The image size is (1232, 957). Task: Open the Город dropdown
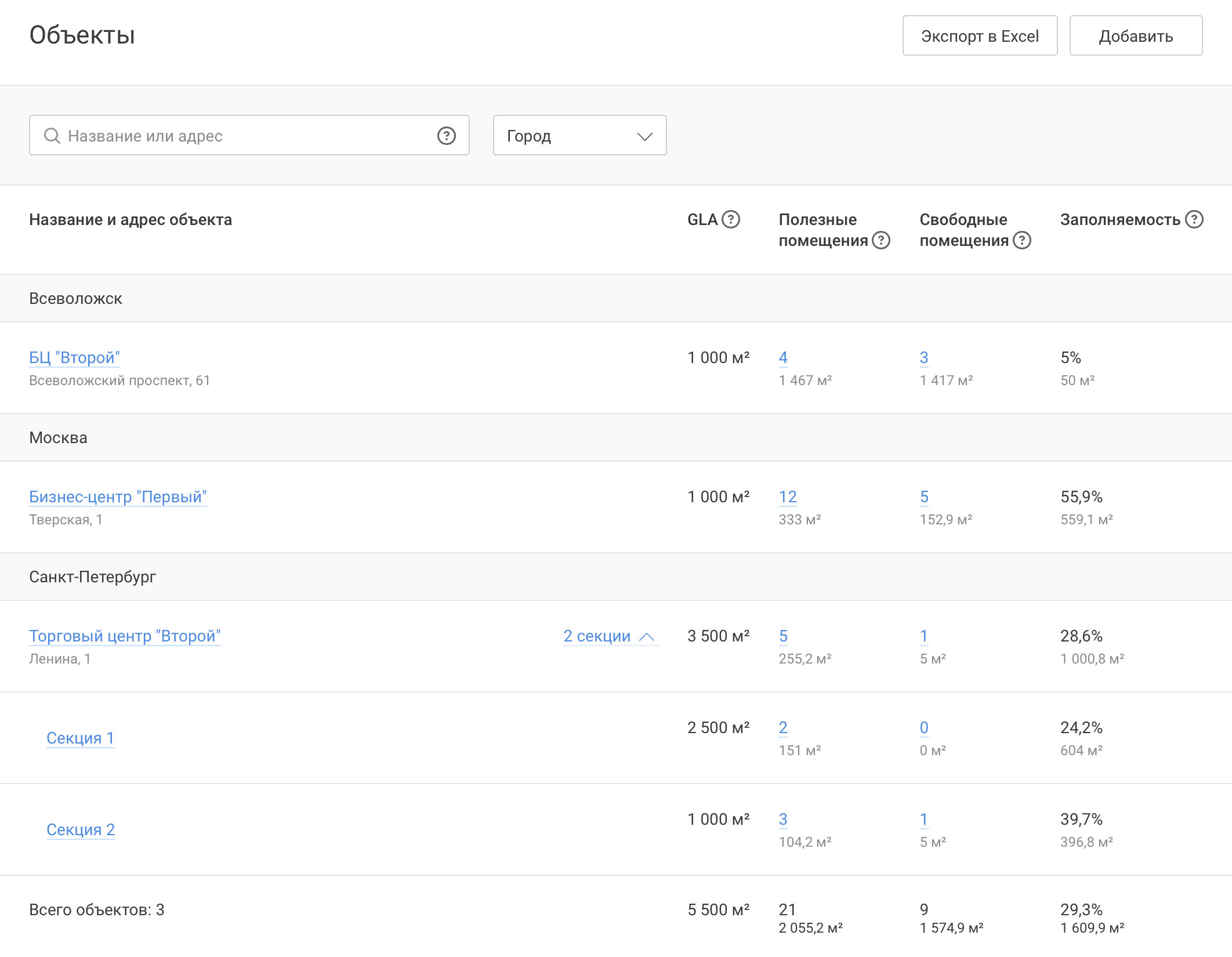579,135
